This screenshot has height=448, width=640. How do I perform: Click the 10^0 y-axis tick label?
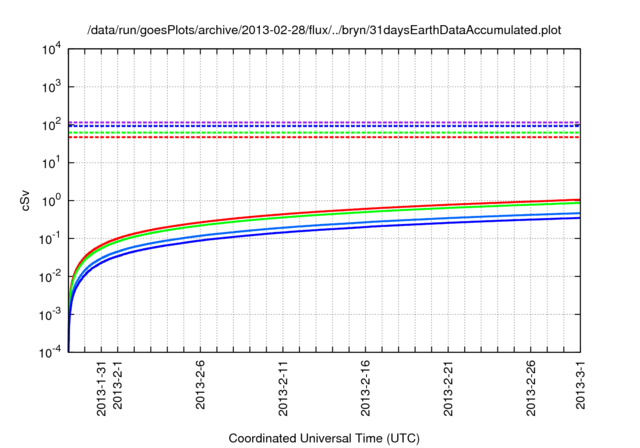click(x=51, y=201)
